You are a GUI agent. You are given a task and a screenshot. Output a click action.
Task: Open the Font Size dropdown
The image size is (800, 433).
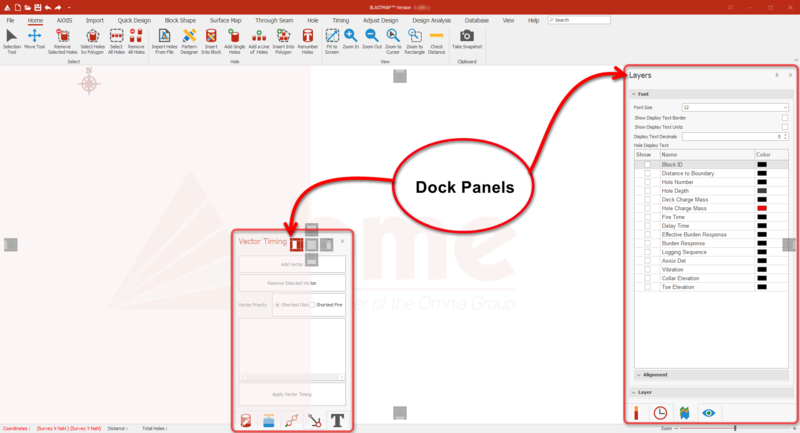click(x=735, y=107)
